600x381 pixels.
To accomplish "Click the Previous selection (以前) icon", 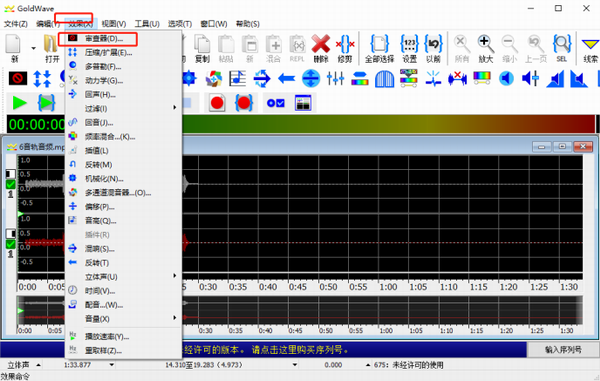I will click(x=433, y=44).
